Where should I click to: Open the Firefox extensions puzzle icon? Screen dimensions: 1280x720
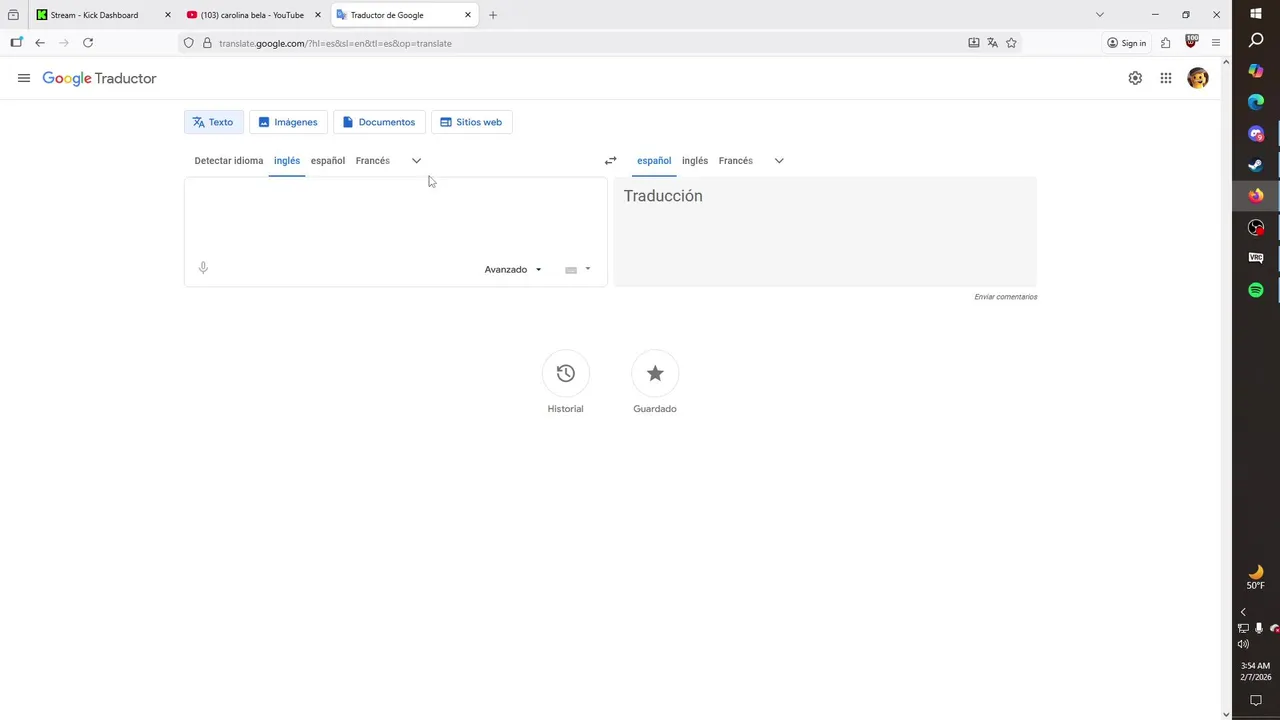click(x=1165, y=43)
